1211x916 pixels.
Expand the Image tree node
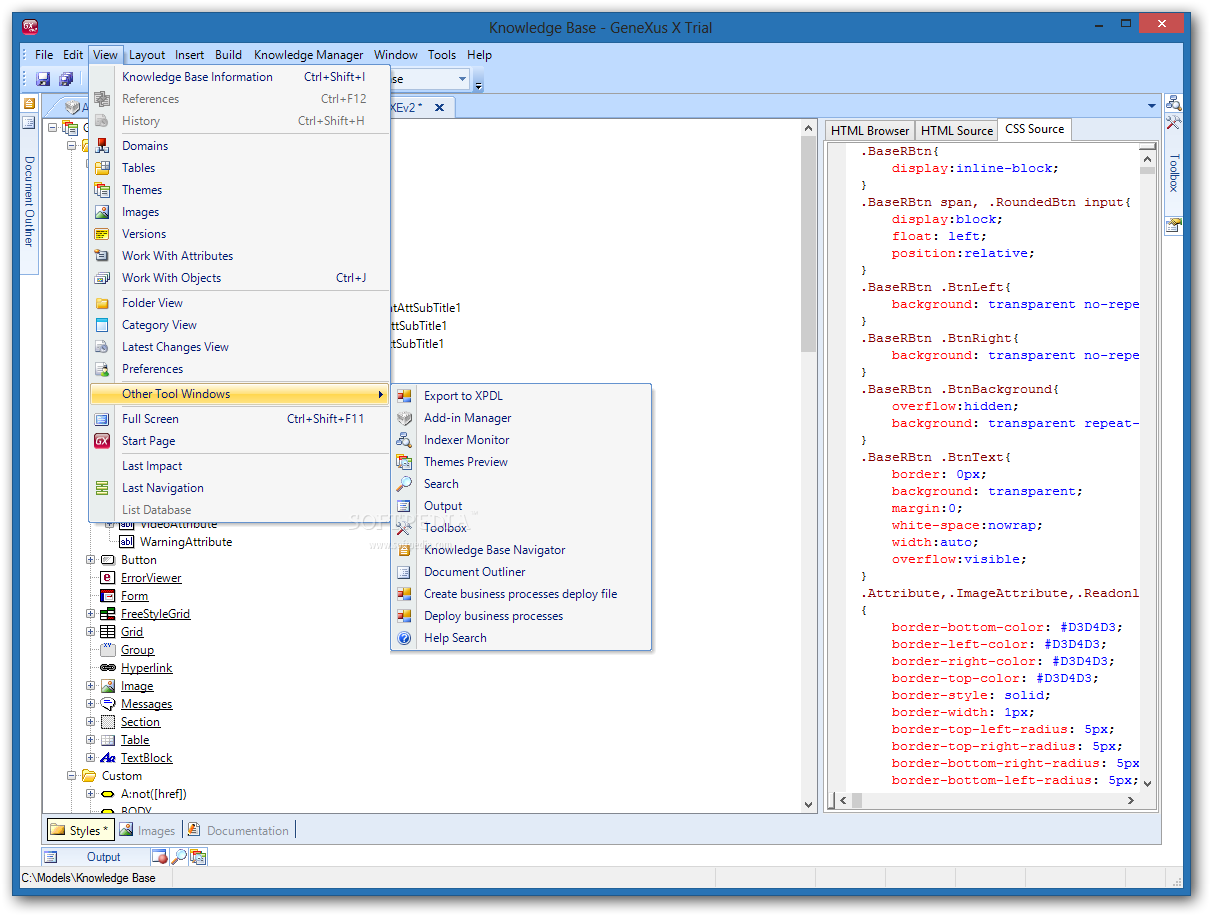(x=91, y=686)
